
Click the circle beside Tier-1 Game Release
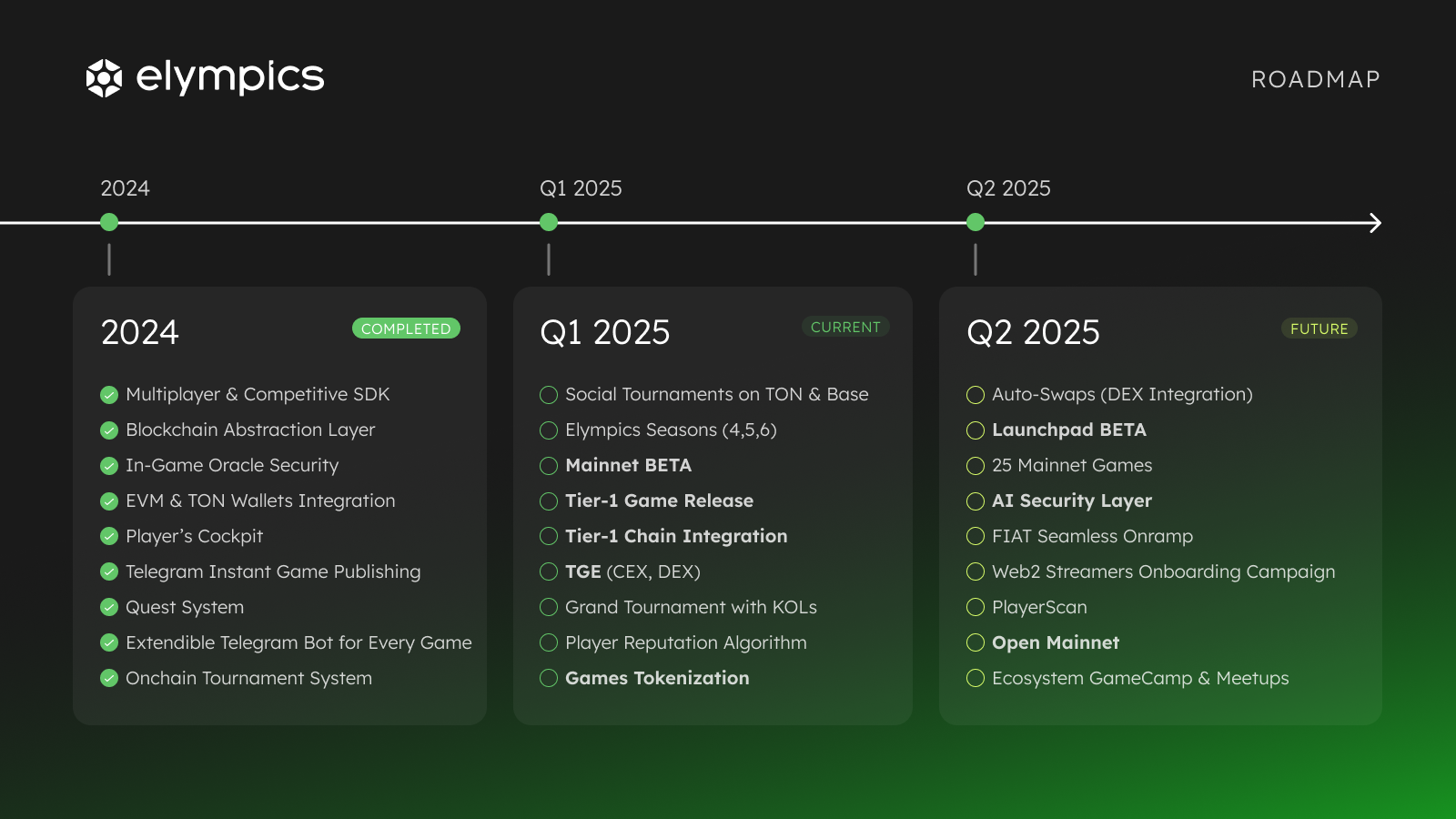click(549, 501)
